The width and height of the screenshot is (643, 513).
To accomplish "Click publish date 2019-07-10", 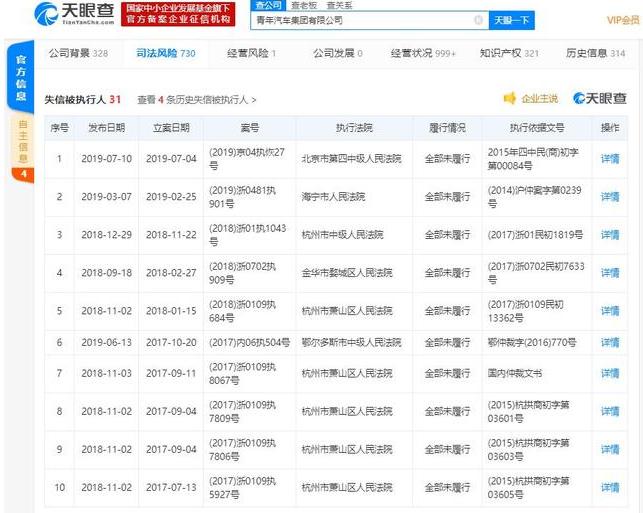I will point(107,159).
